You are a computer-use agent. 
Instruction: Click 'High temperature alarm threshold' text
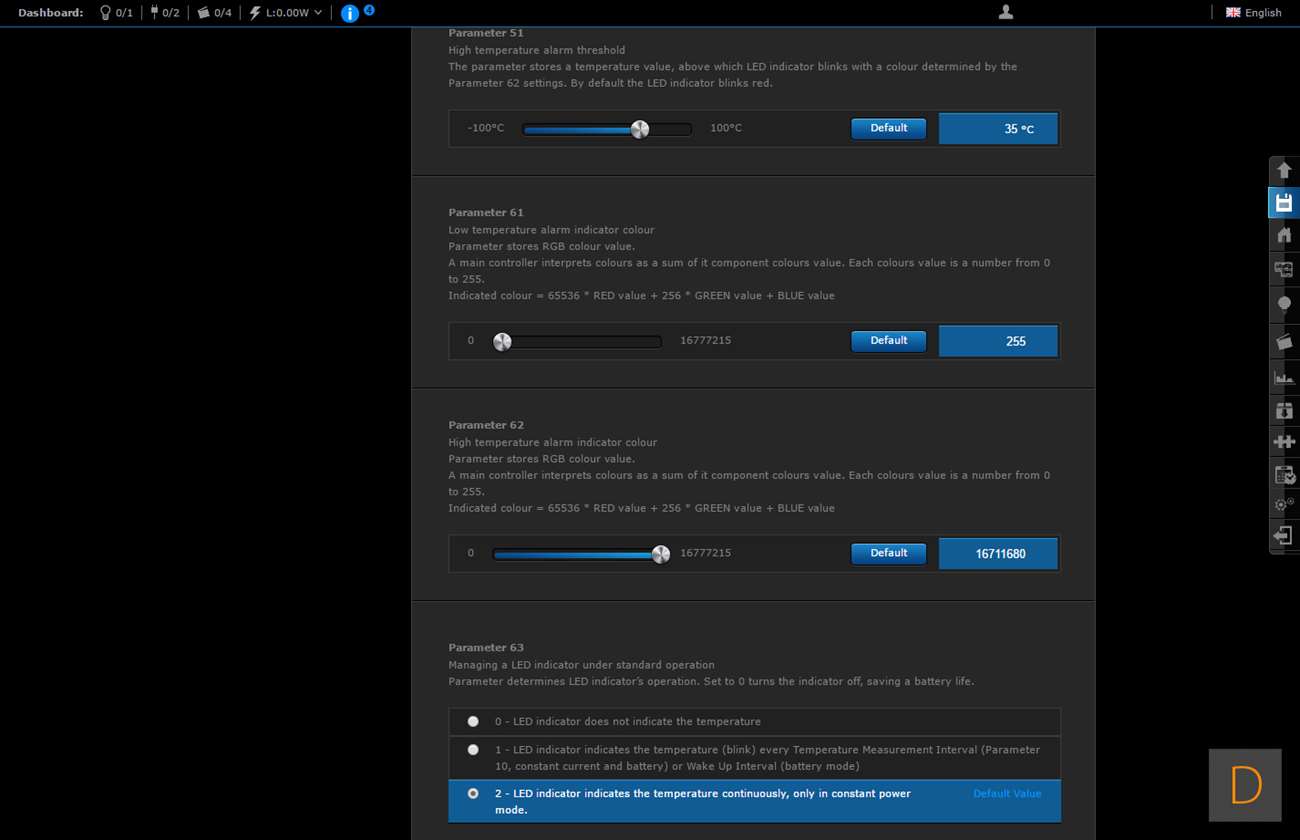537,50
